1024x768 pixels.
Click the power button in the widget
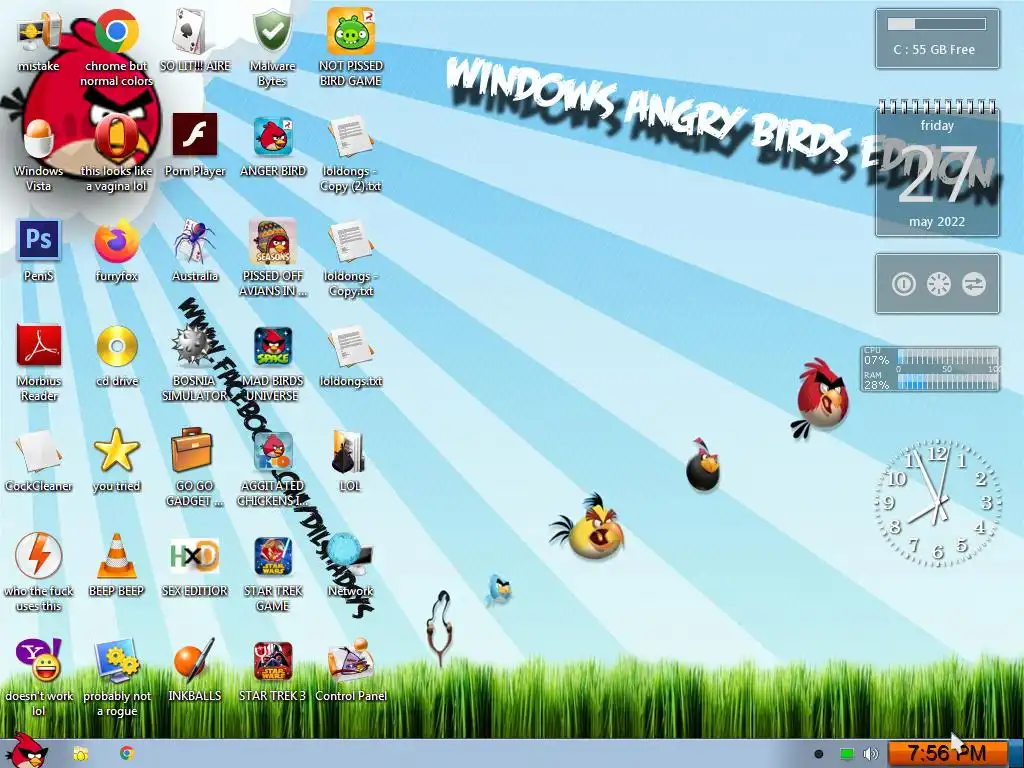point(903,284)
